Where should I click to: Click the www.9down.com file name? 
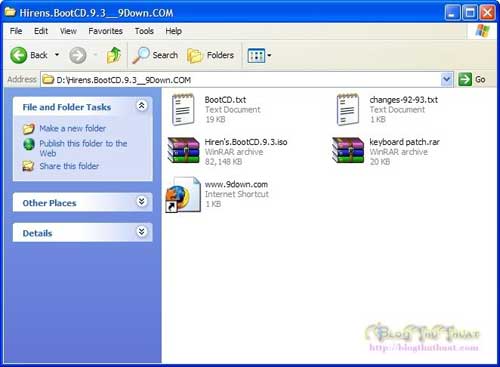click(236, 184)
